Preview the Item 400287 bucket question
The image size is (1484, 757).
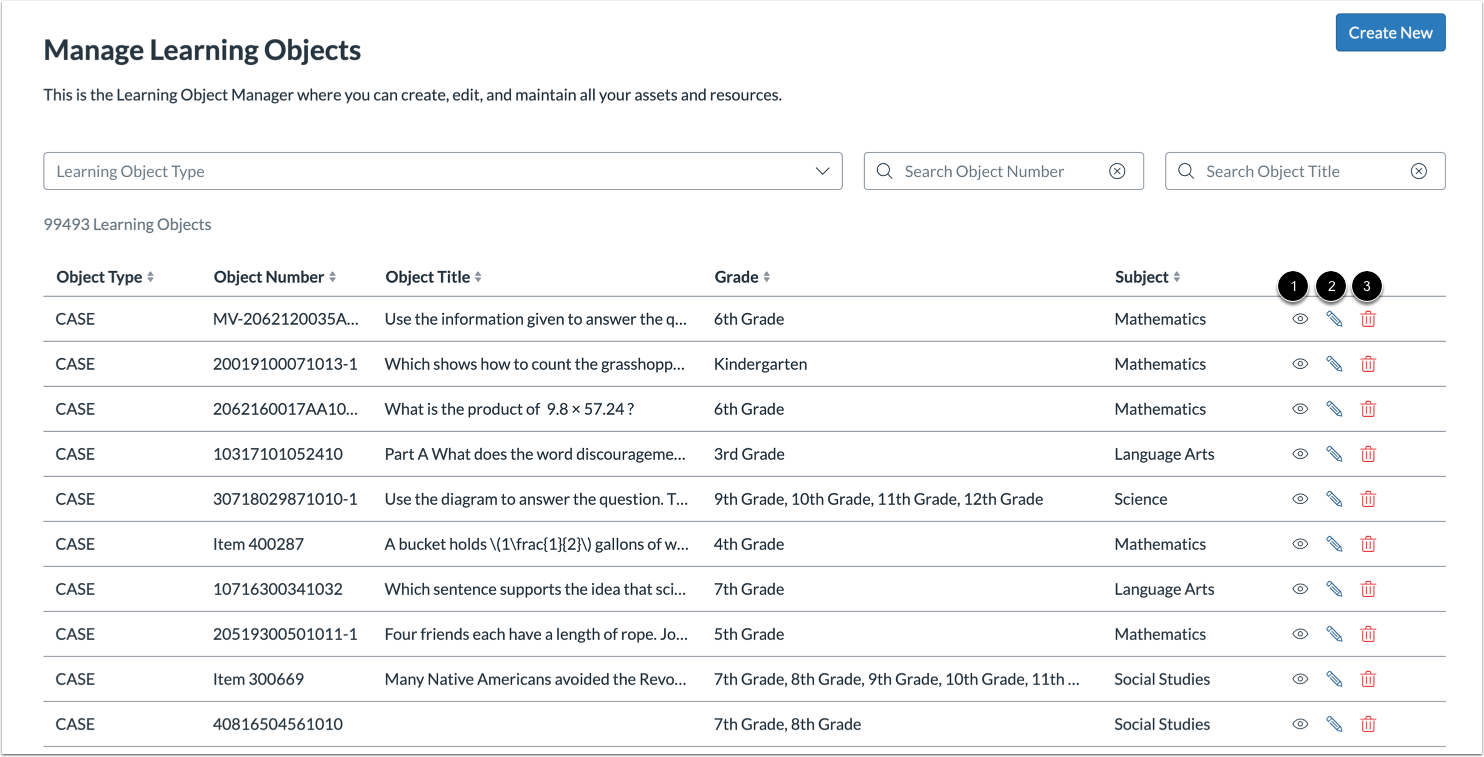click(x=1300, y=543)
